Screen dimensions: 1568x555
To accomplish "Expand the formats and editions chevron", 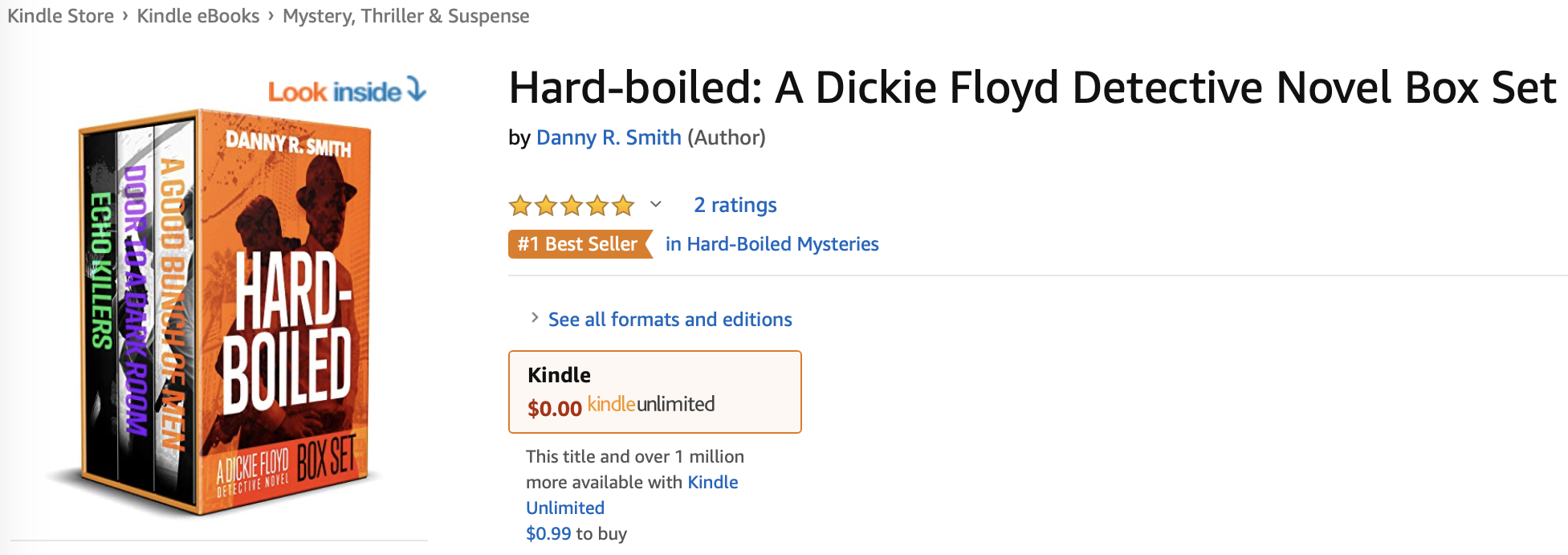I will click(x=535, y=318).
